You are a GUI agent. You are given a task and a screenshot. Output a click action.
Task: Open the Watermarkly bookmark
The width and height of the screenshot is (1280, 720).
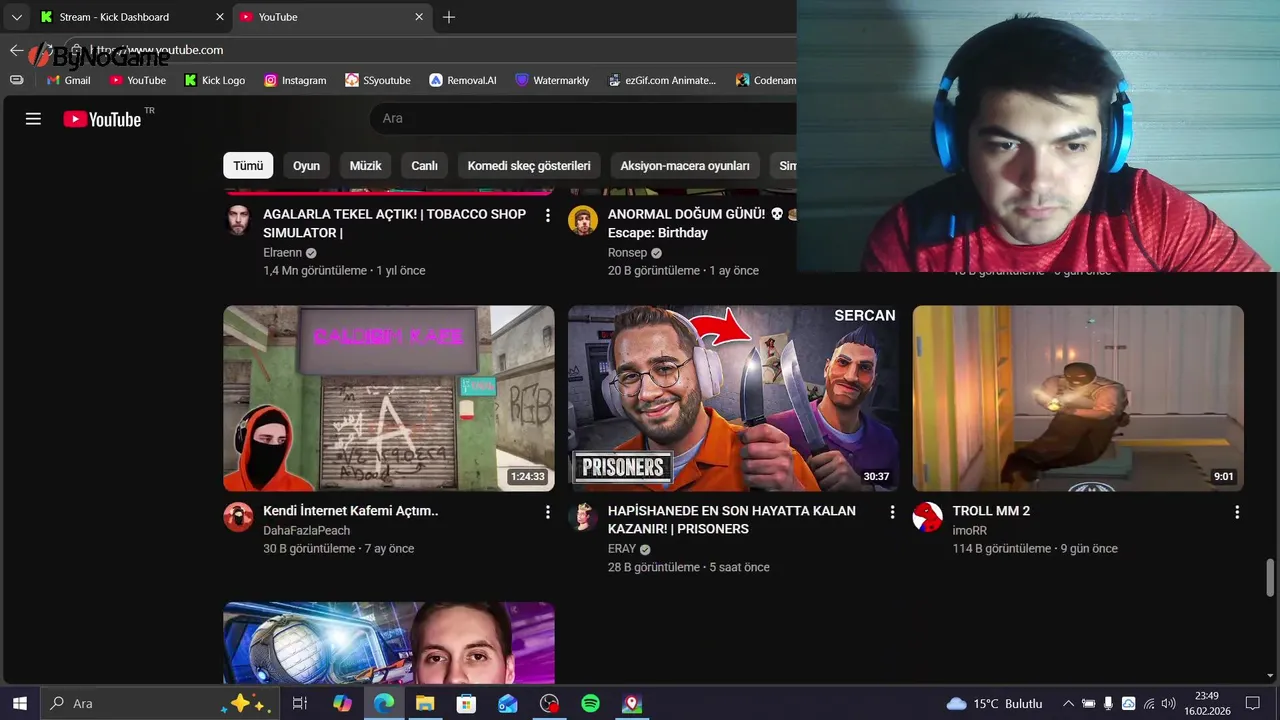click(x=552, y=80)
